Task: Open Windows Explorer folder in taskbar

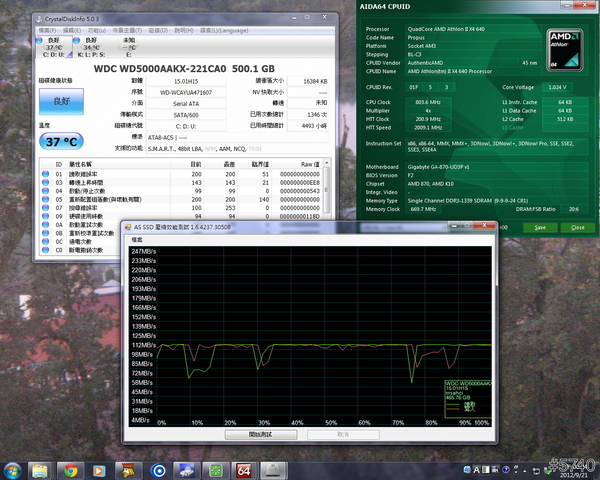Action: coord(41,469)
